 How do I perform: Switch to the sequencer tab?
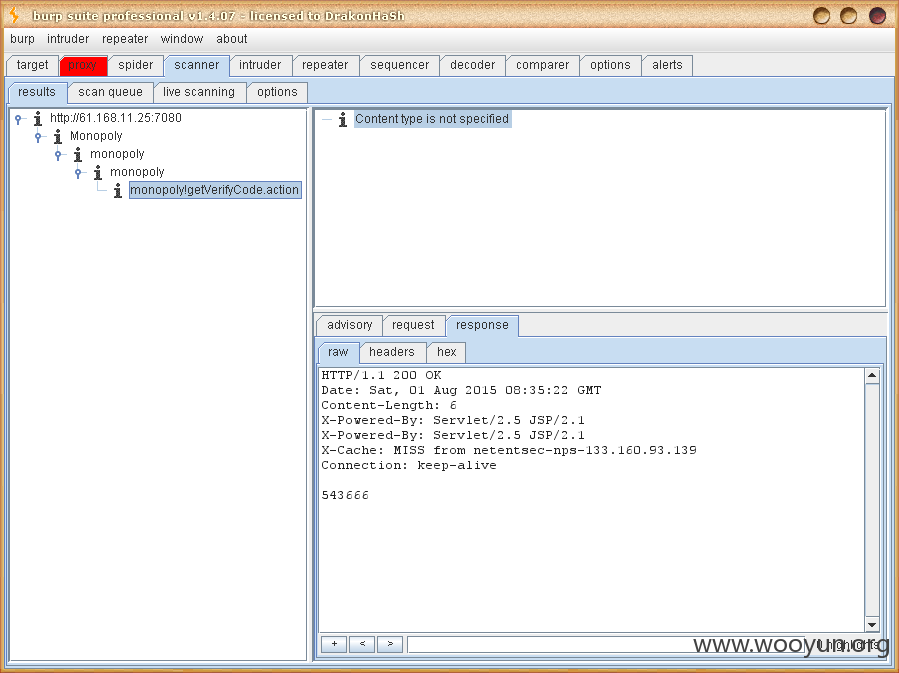click(x=400, y=65)
